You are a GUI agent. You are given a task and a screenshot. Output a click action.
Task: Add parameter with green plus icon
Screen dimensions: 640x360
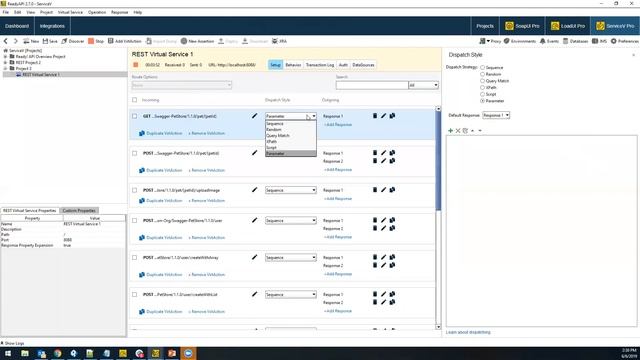tap(450, 131)
